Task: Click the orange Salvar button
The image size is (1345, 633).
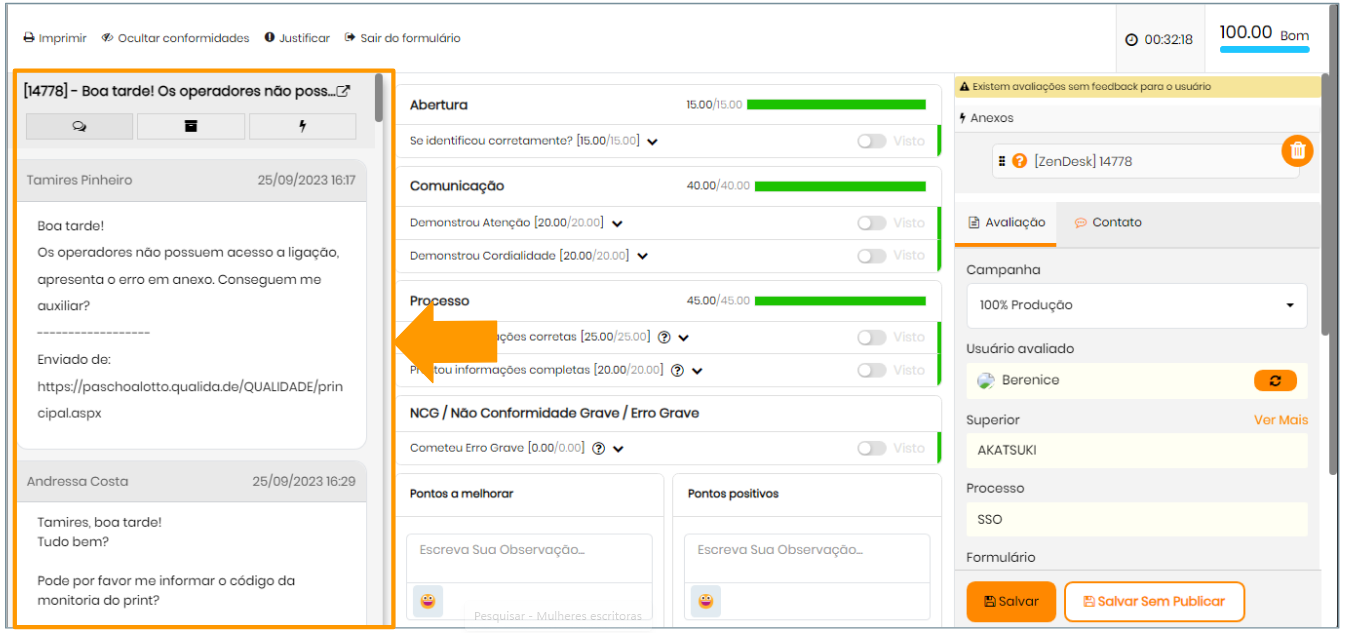Action: click(x=1010, y=602)
